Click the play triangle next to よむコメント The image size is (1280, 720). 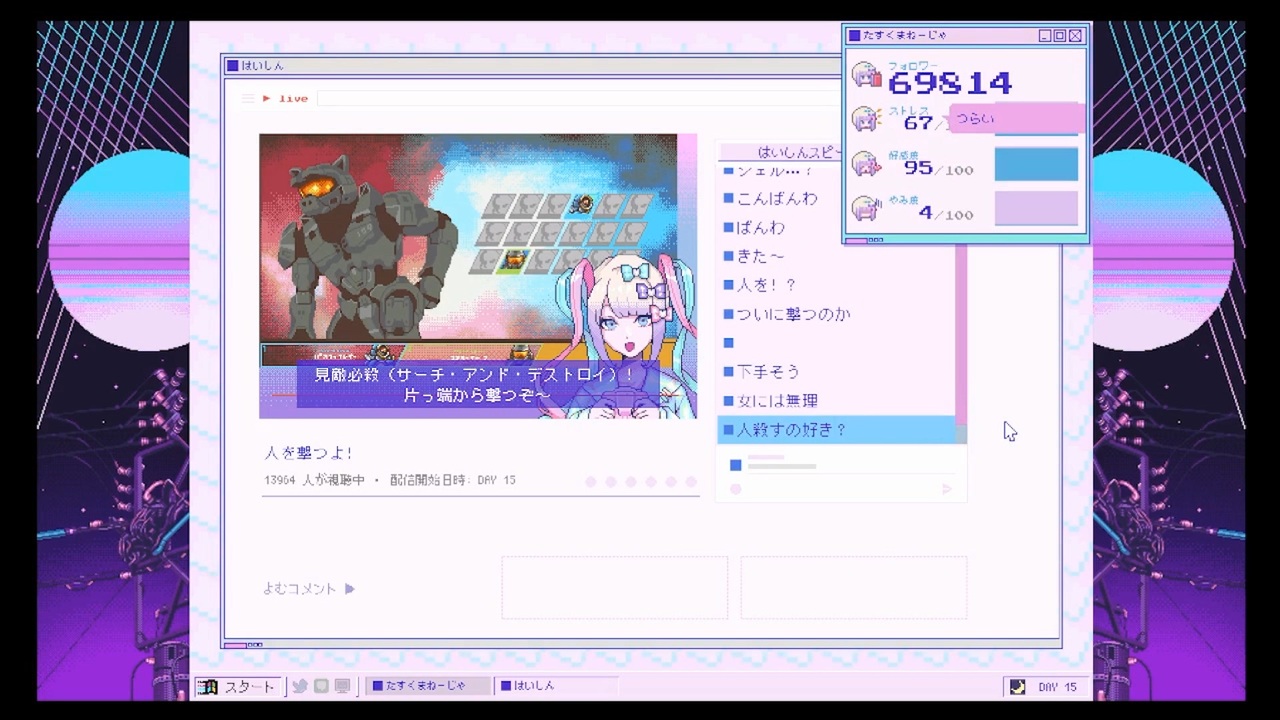(350, 589)
